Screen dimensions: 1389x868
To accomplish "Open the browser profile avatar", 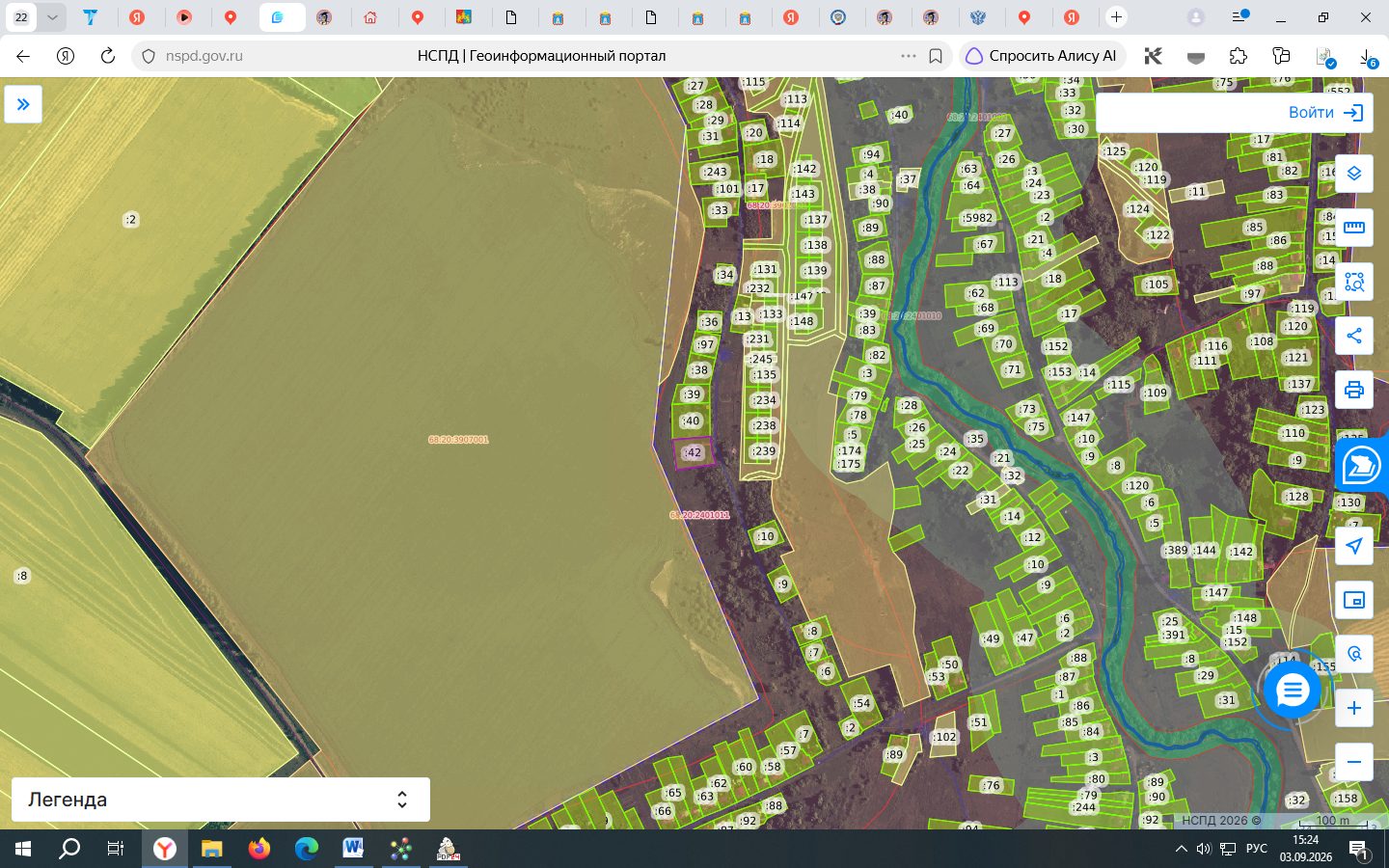I will pos(1196,17).
